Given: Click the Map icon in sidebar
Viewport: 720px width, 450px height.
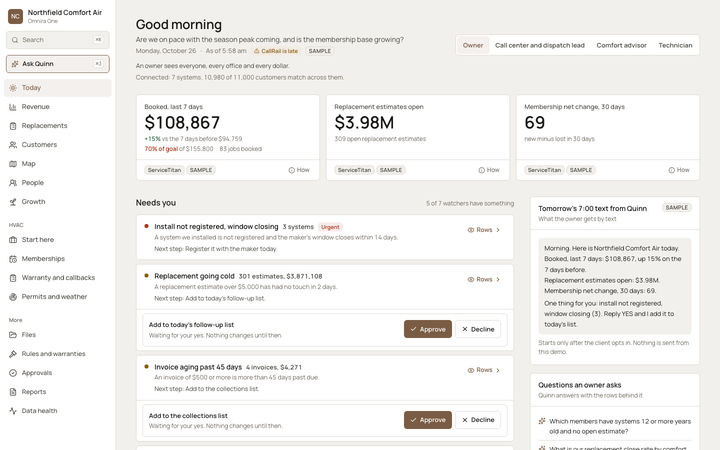Looking at the screenshot, I should pyautogui.click(x=13, y=164).
